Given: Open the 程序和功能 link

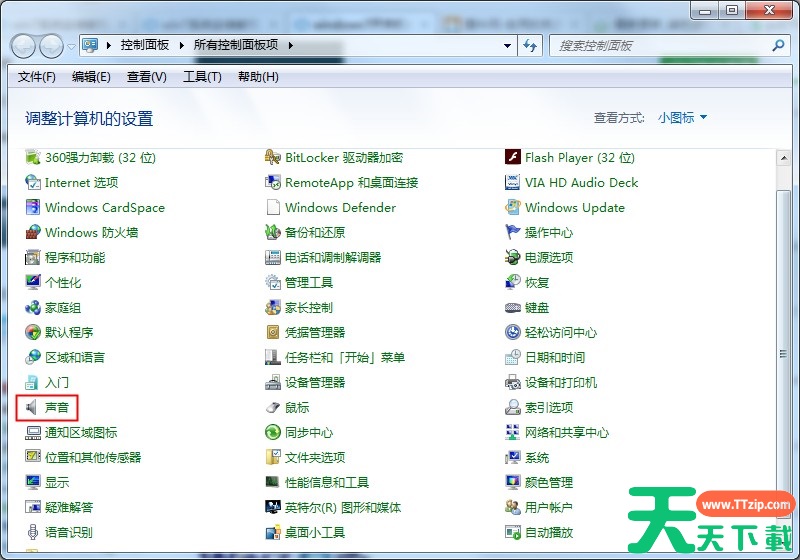Looking at the screenshot, I should coord(75,258).
